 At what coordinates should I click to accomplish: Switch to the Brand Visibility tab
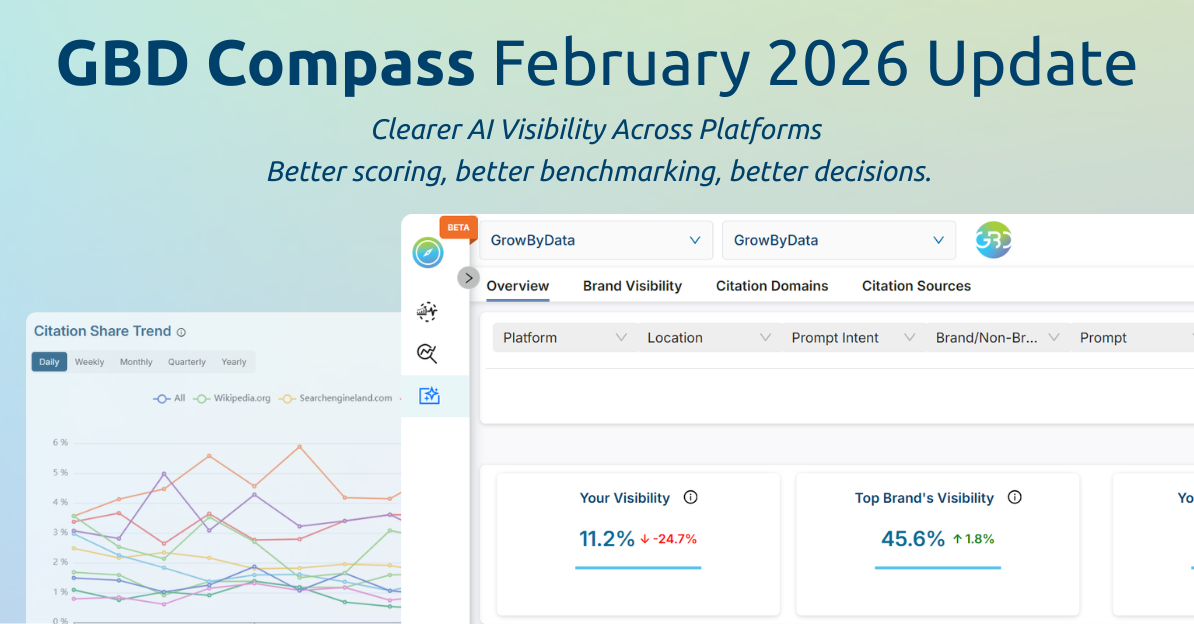coord(632,286)
